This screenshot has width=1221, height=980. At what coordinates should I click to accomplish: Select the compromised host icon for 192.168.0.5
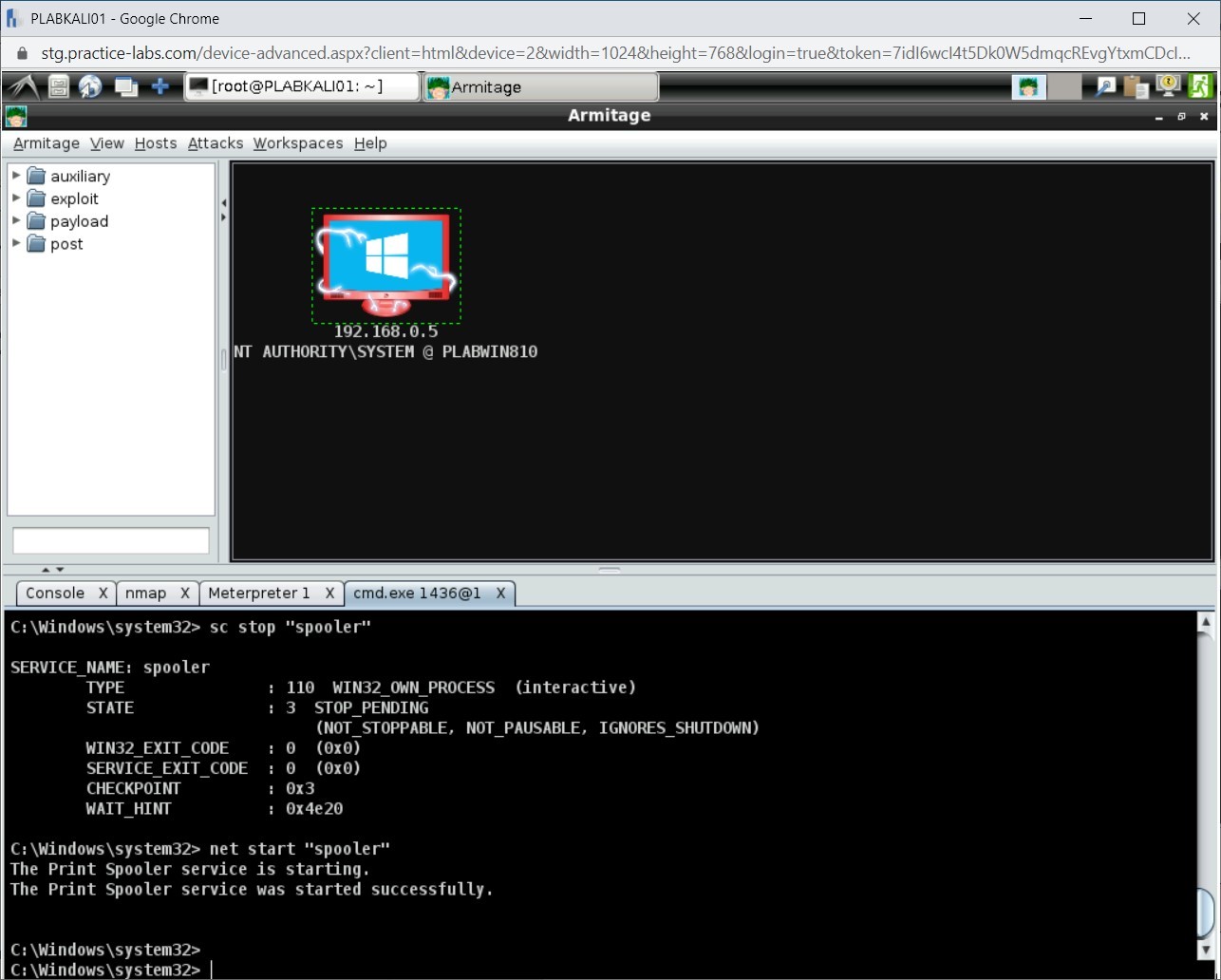click(385, 264)
